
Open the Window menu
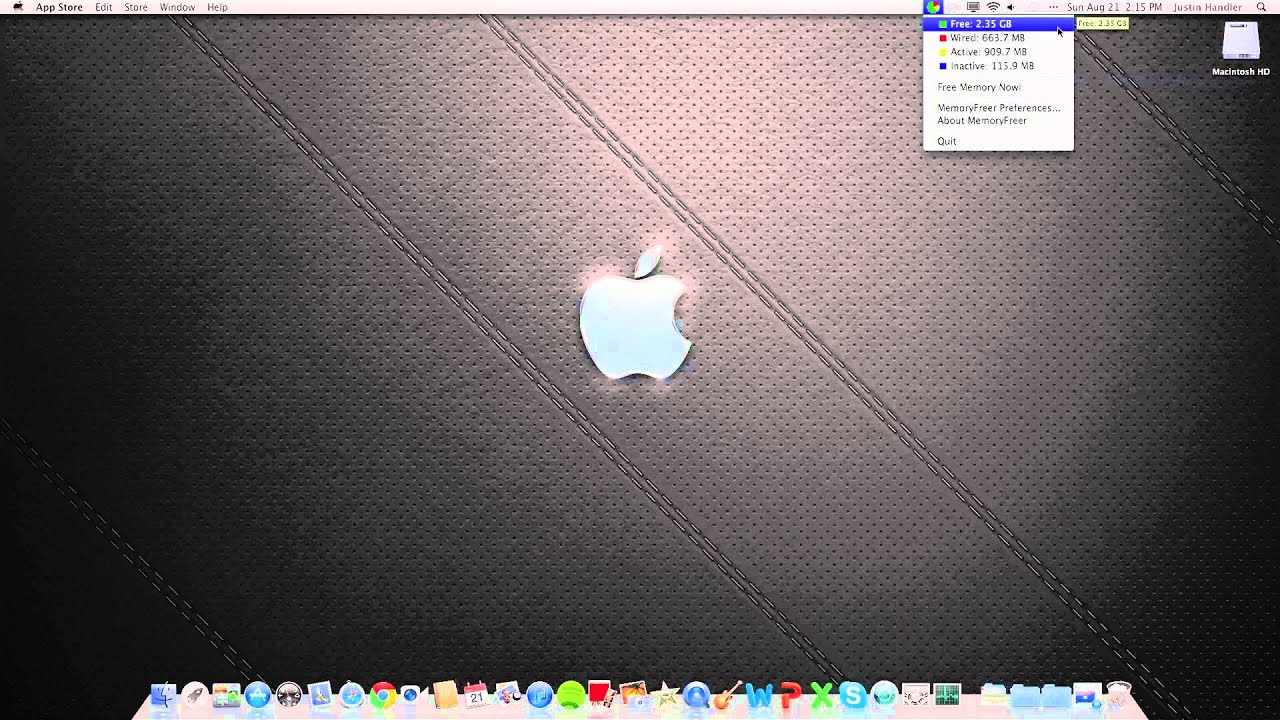point(177,7)
